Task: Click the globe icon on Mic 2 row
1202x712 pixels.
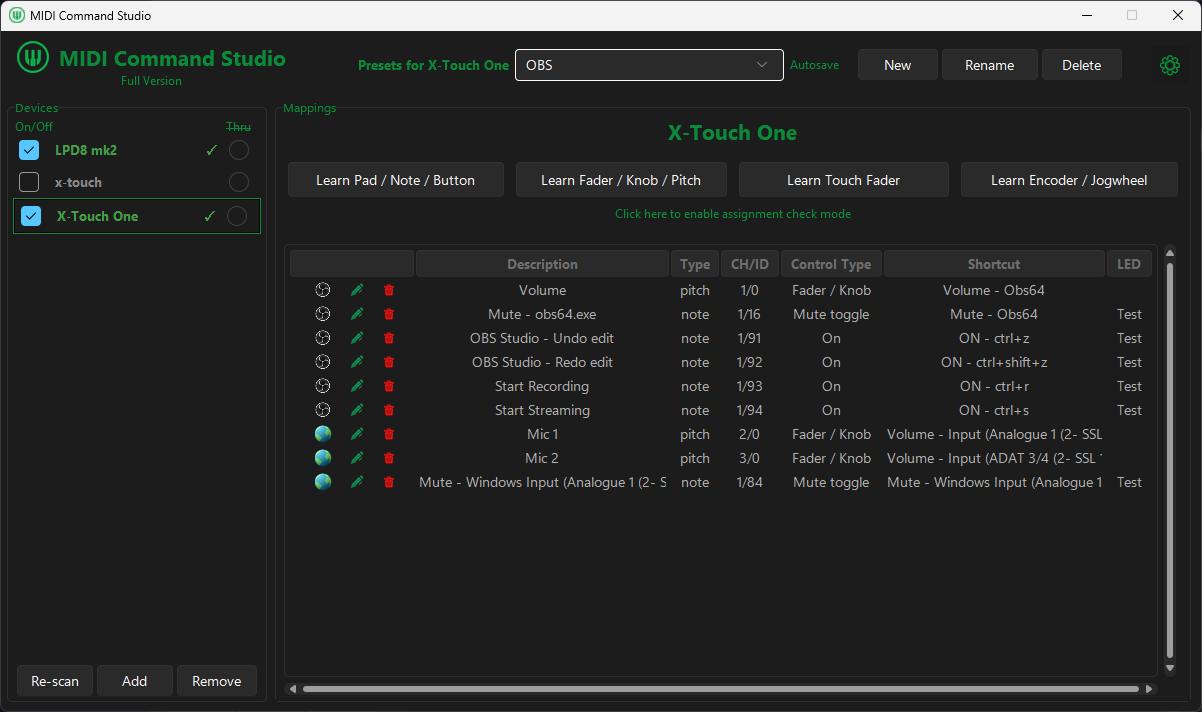Action: tap(322, 458)
